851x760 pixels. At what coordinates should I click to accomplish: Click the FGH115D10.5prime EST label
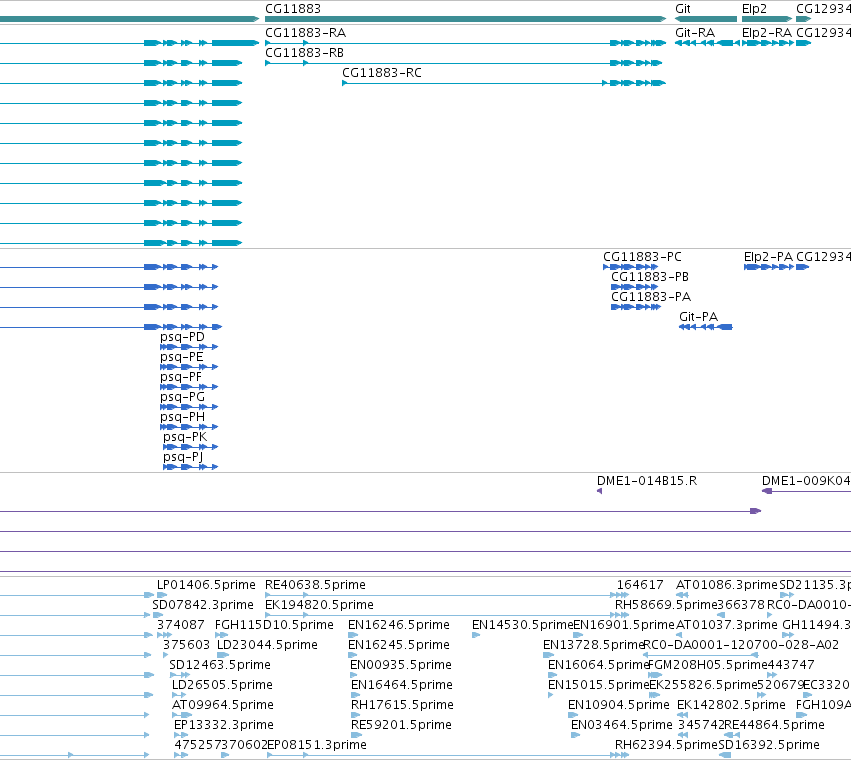274,625
